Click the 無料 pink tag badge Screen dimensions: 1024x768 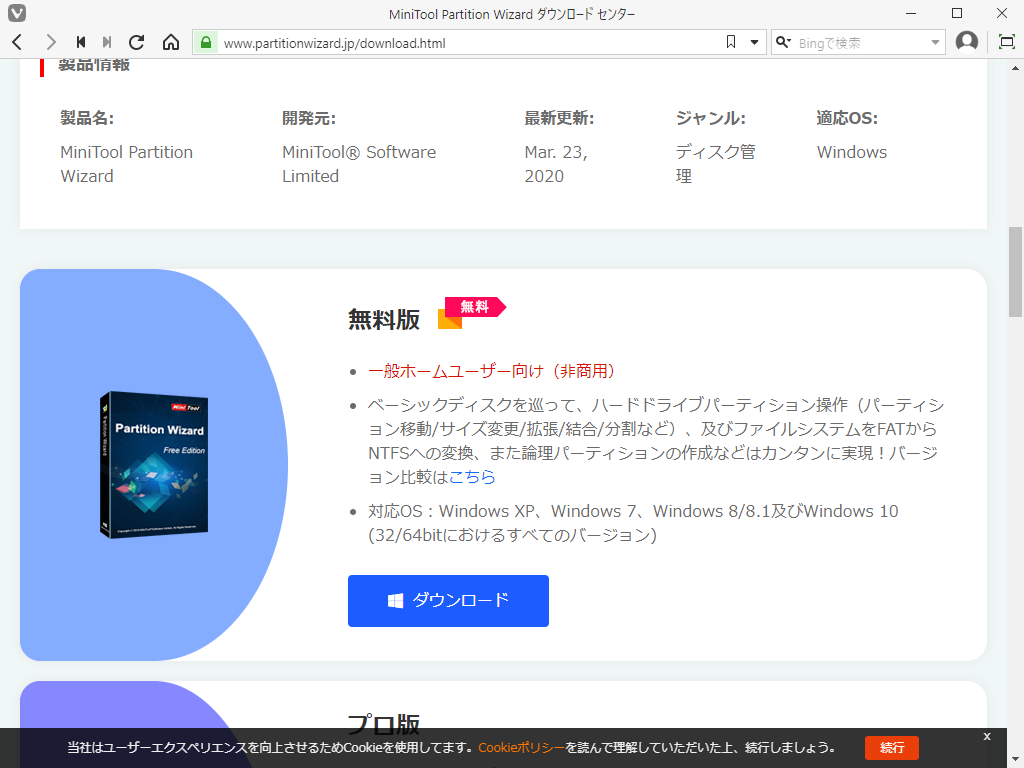(x=475, y=306)
